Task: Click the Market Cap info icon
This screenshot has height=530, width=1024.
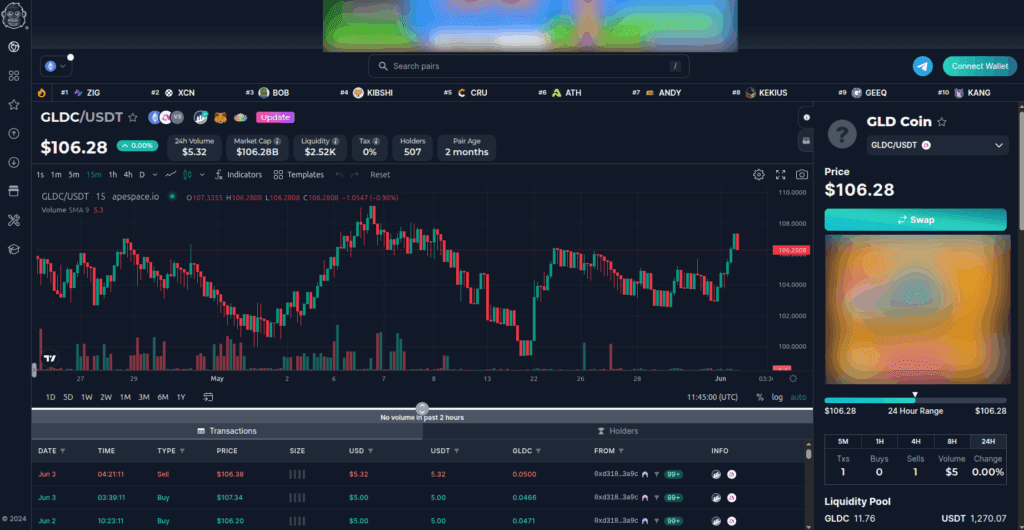Action: tap(278, 141)
